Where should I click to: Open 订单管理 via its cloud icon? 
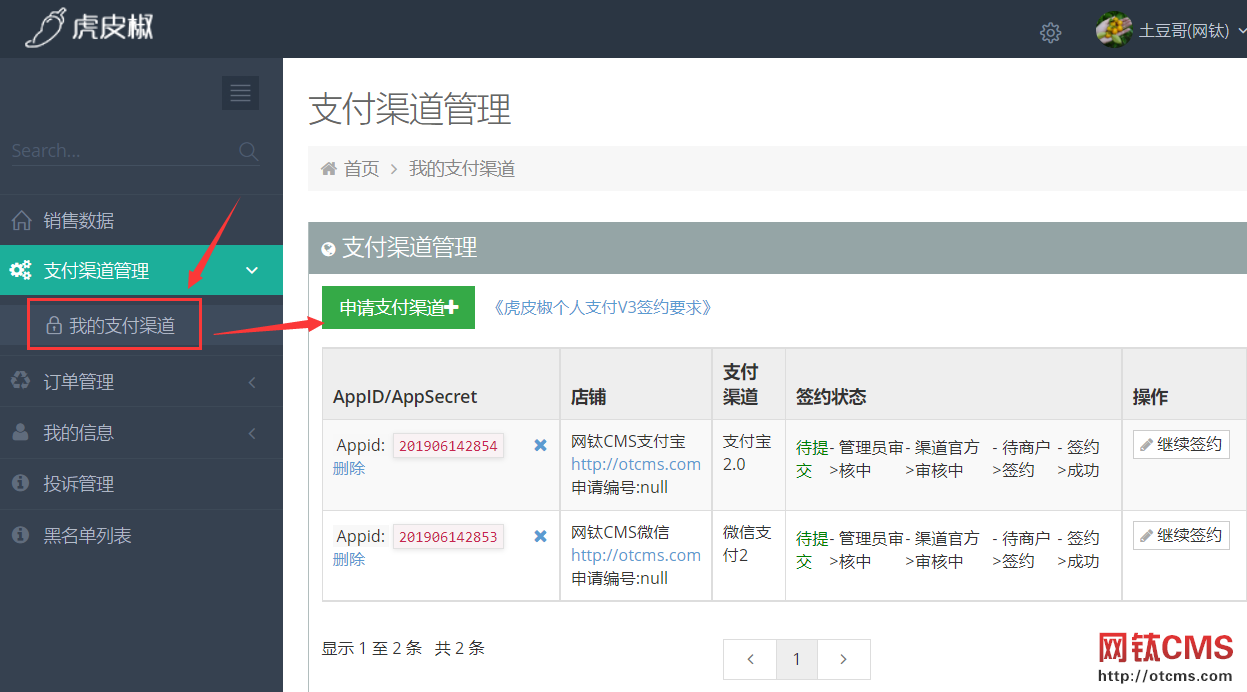pos(22,381)
